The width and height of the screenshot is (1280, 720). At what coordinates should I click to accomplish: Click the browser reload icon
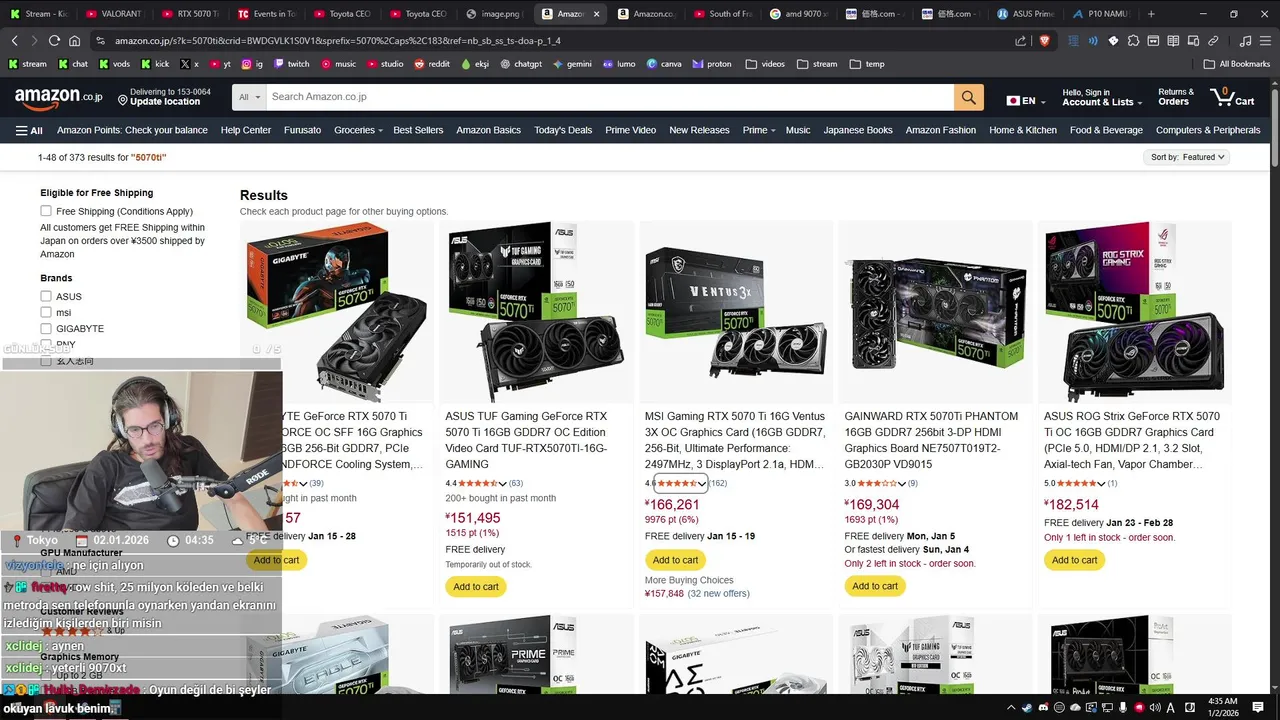click(54, 41)
